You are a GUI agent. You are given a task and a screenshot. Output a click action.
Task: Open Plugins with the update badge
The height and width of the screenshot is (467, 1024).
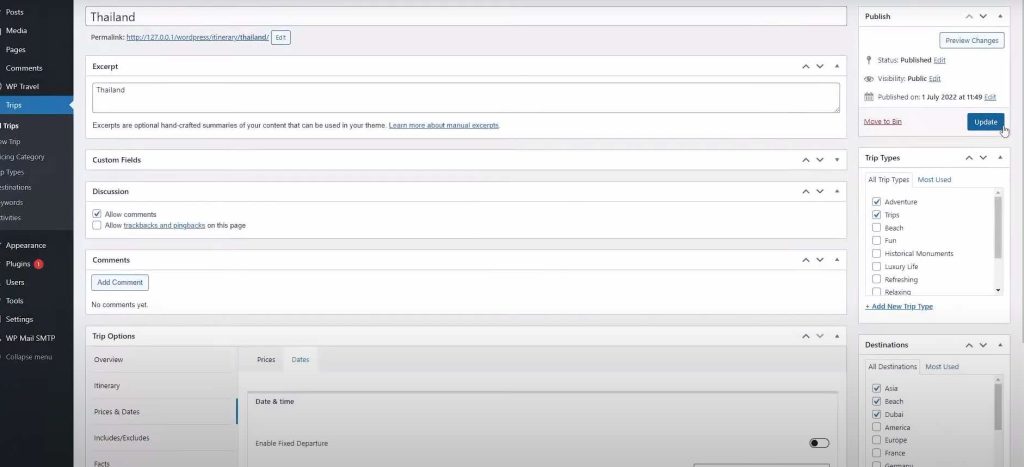[24, 264]
